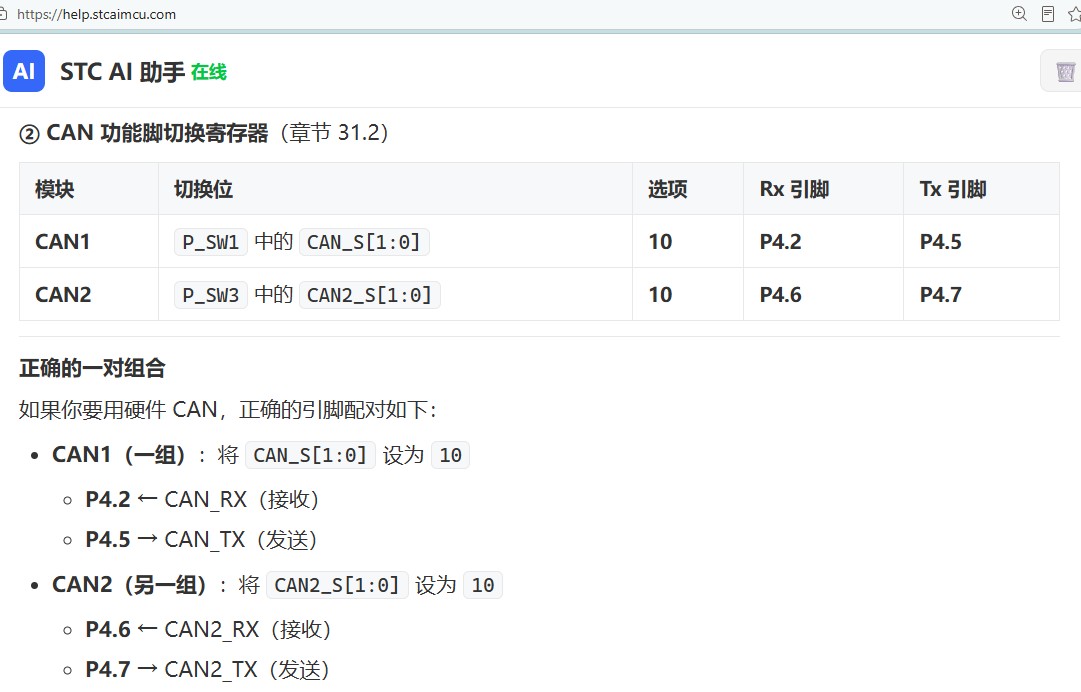Click the P_SW1 code tag in table

tap(210, 242)
